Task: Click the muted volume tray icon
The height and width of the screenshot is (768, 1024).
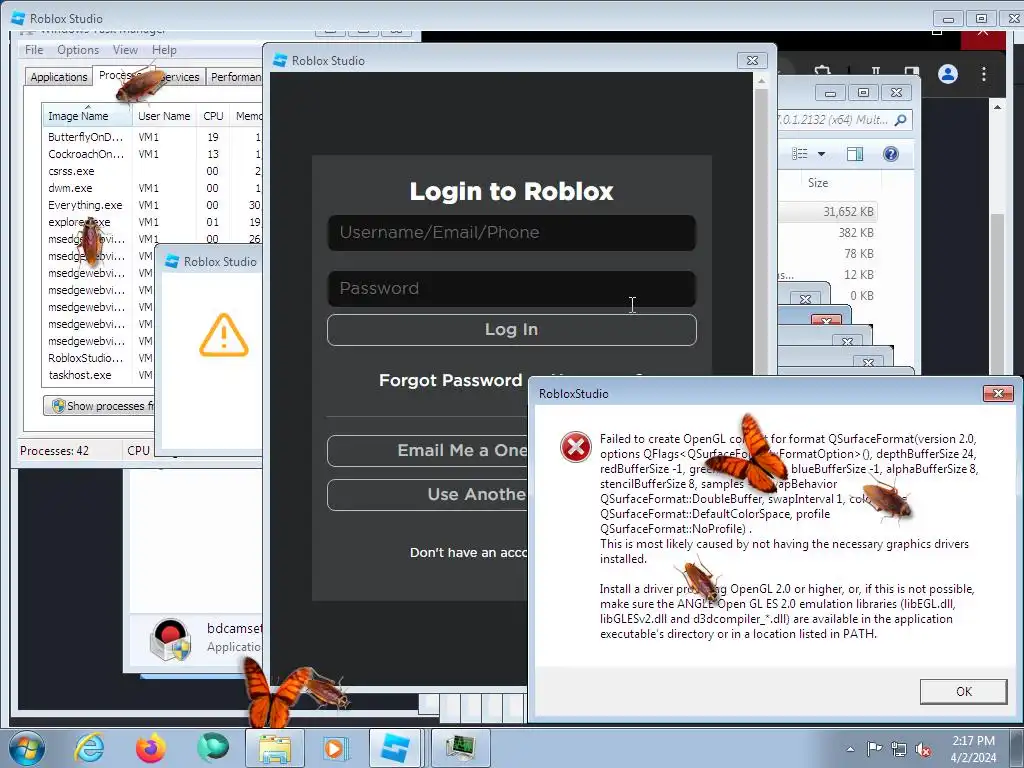Action: (x=923, y=749)
